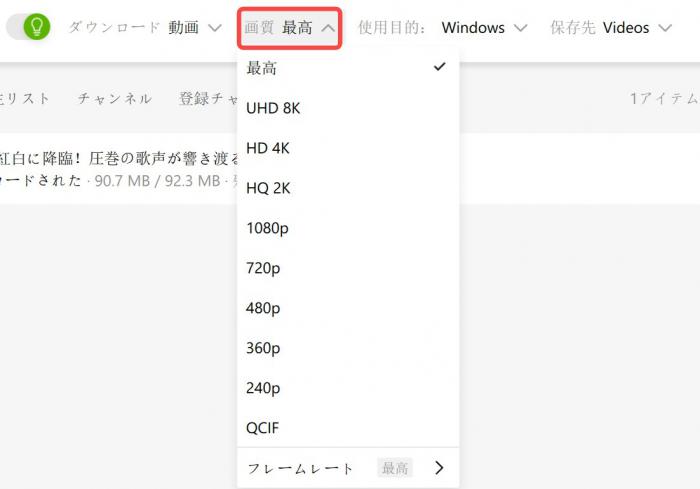Select 1080p quality

(x=348, y=228)
